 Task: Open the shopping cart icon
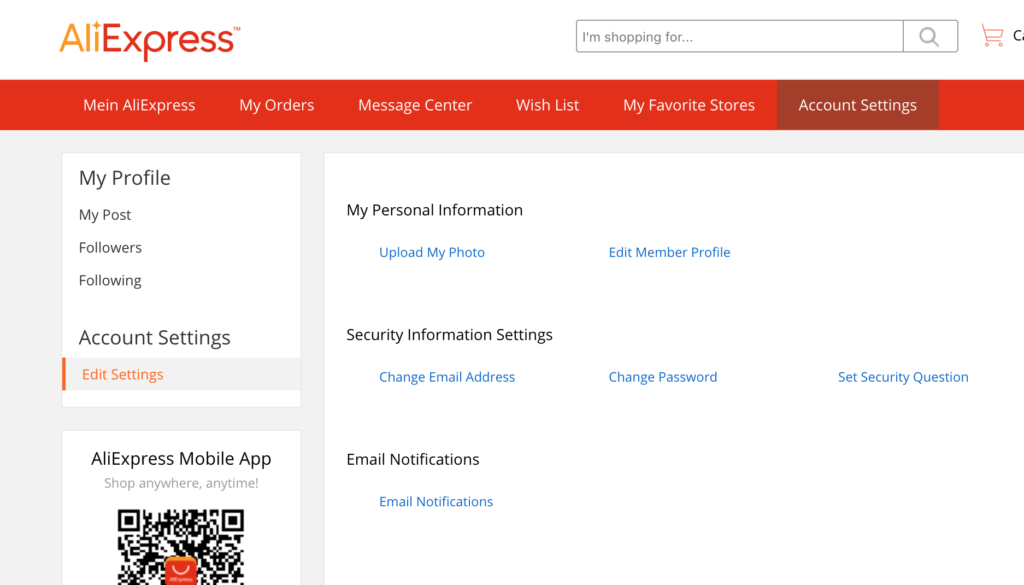click(992, 36)
